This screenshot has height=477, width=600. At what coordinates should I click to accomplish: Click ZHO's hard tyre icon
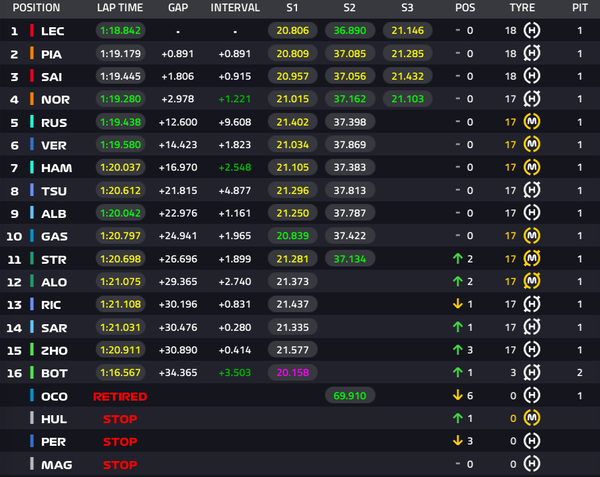point(532,350)
